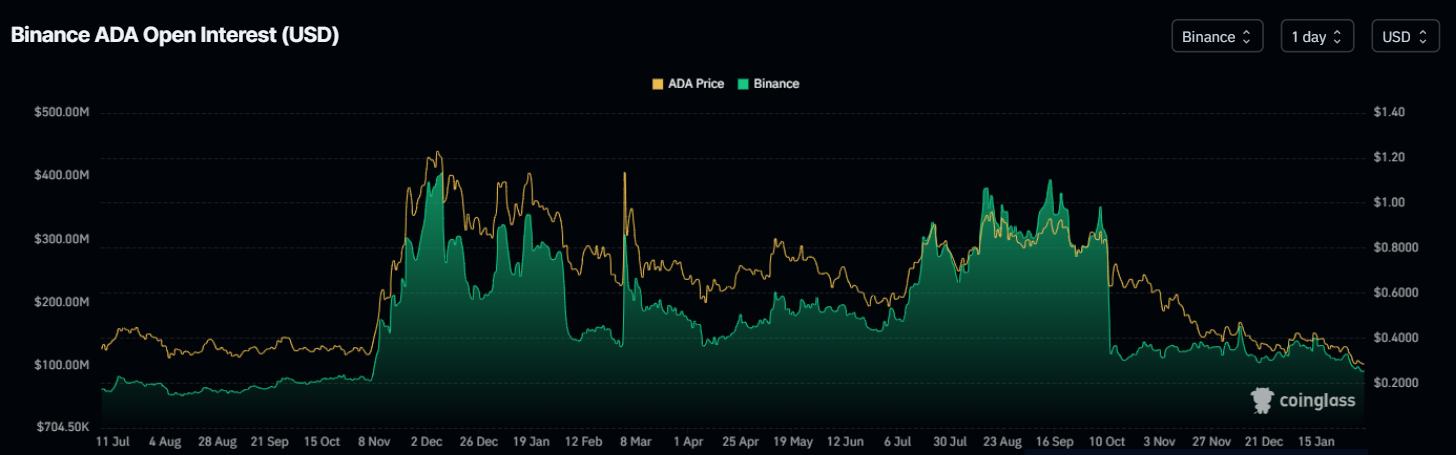
Task: Select the 2 Dec date axis label
Action: click(x=427, y=440)
